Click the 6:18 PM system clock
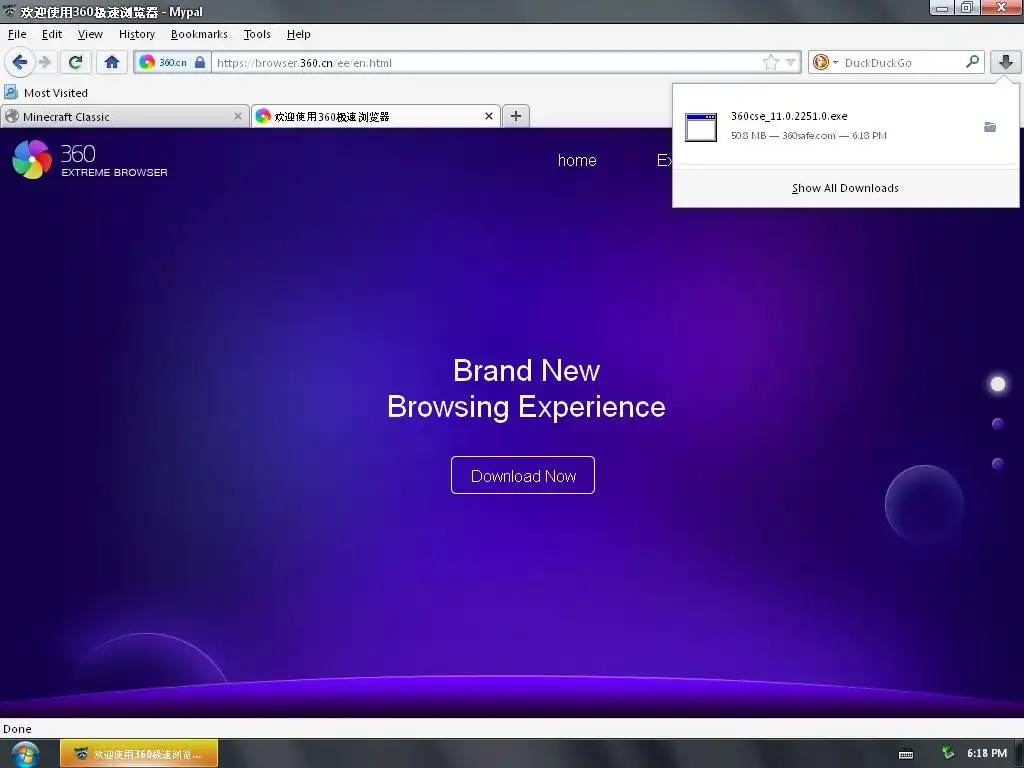This screenshot has height=768, width=1024. click(987, 754)
